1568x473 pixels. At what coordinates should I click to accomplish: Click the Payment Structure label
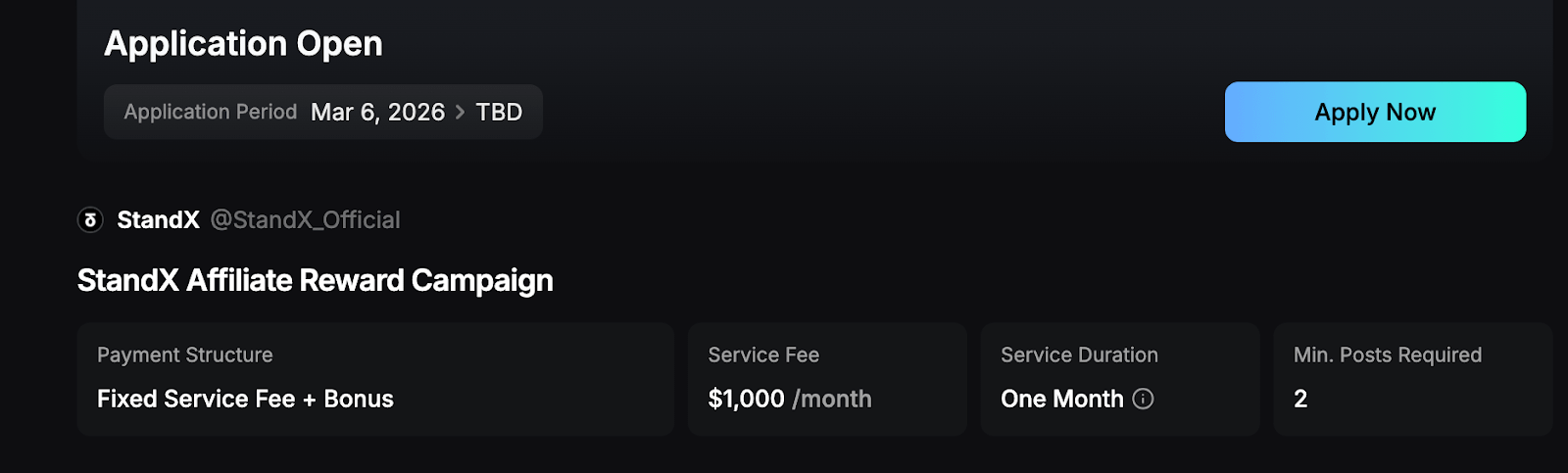[184, 355]
